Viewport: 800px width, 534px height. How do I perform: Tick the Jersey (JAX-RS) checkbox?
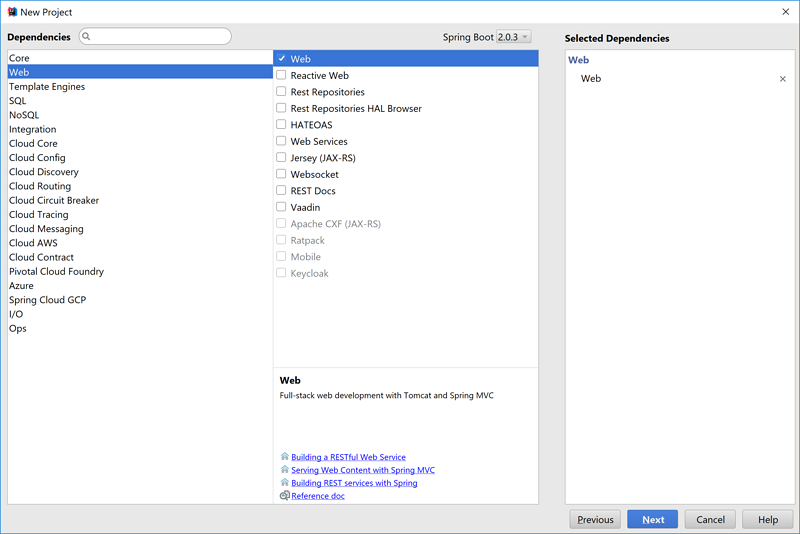tap(281, 157)
